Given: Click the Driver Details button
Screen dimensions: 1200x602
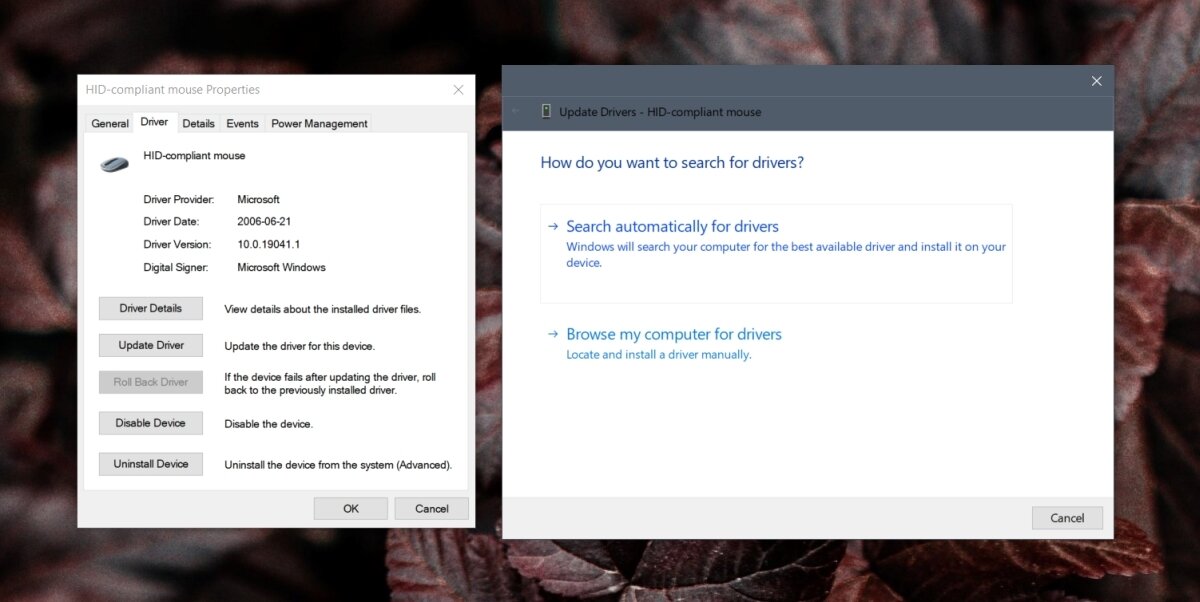Looking at the screenshot, I should click(150, 308).
